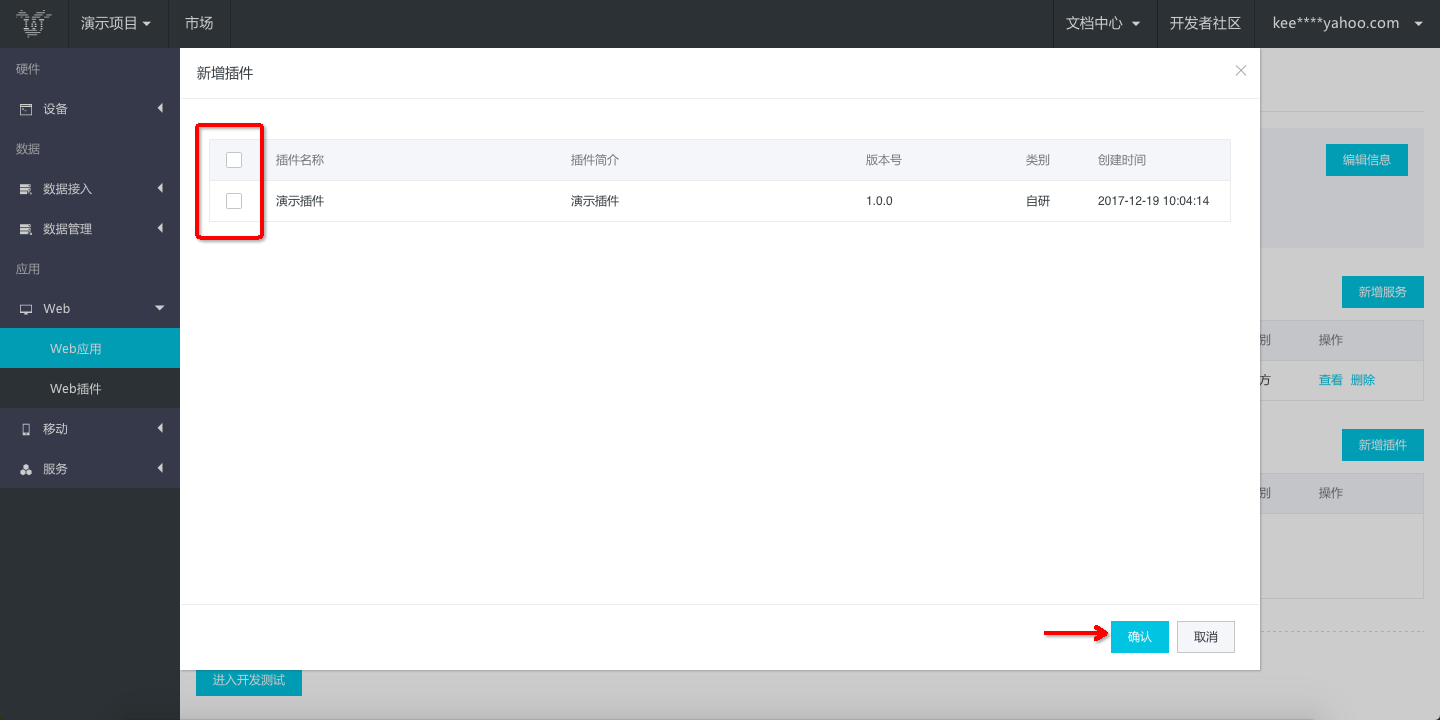Check the select-all checkbox in table header
The width and height of the screenshot is (1440, 720).
pos(234,160)
